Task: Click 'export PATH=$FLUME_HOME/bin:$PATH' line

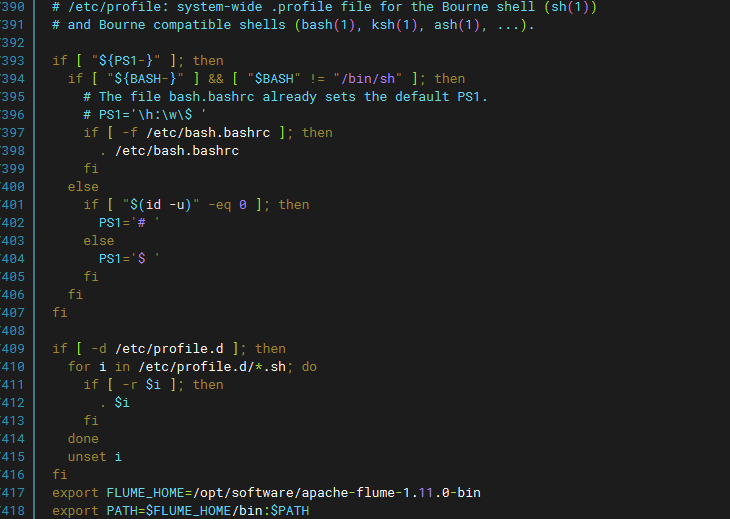Action: [181, 511]
